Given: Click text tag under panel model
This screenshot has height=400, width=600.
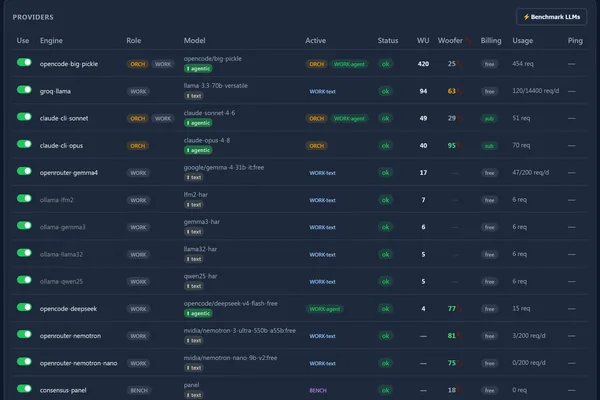Looking at the screenshot, I should [194, 395].
